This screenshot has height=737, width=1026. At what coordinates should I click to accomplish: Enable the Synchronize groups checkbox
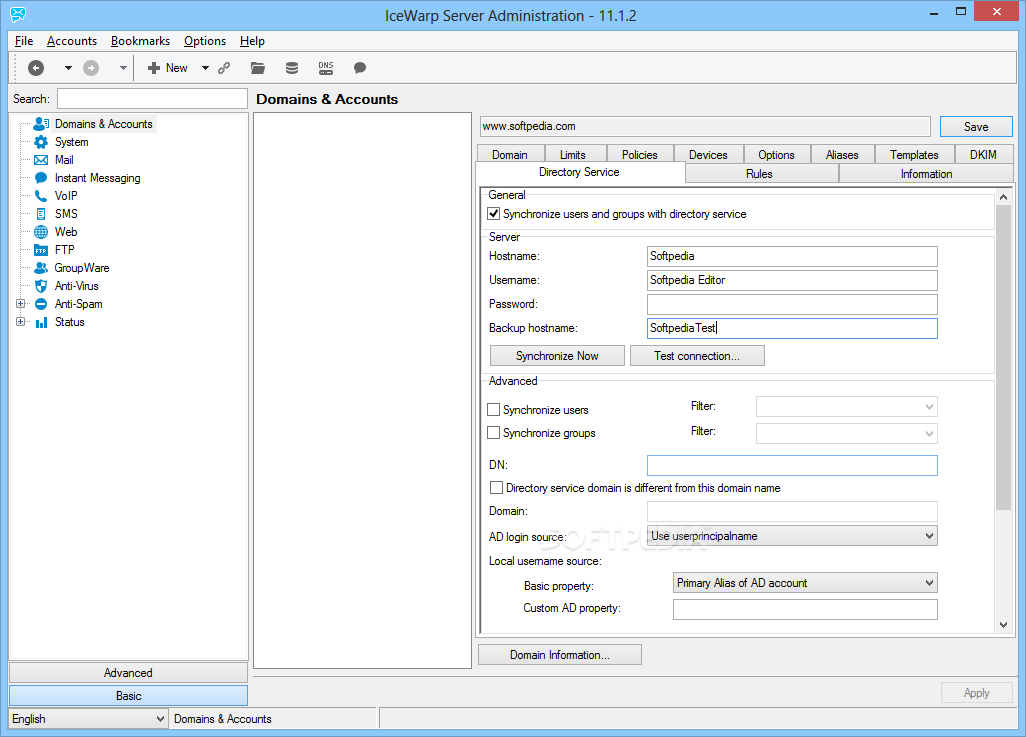click(x=494, y=433)
